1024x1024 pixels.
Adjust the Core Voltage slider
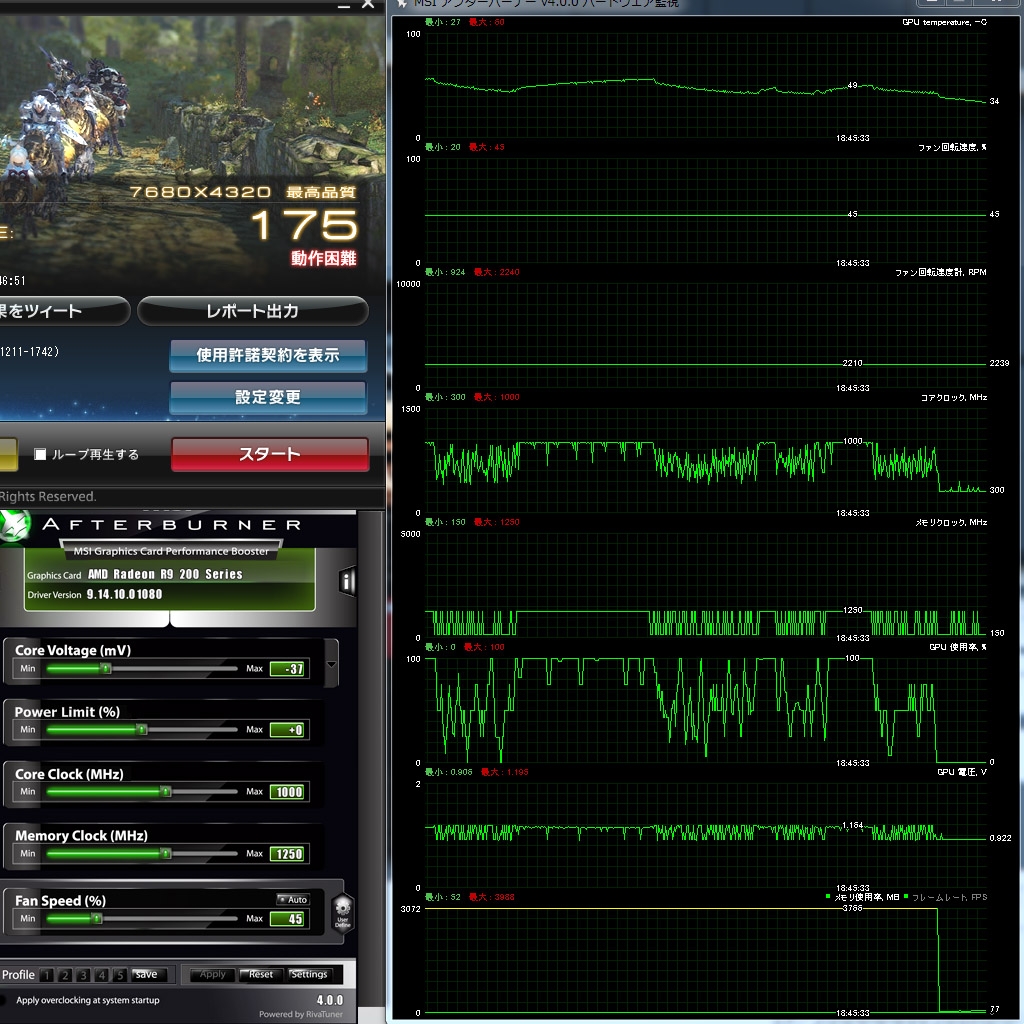click(142, 668)
